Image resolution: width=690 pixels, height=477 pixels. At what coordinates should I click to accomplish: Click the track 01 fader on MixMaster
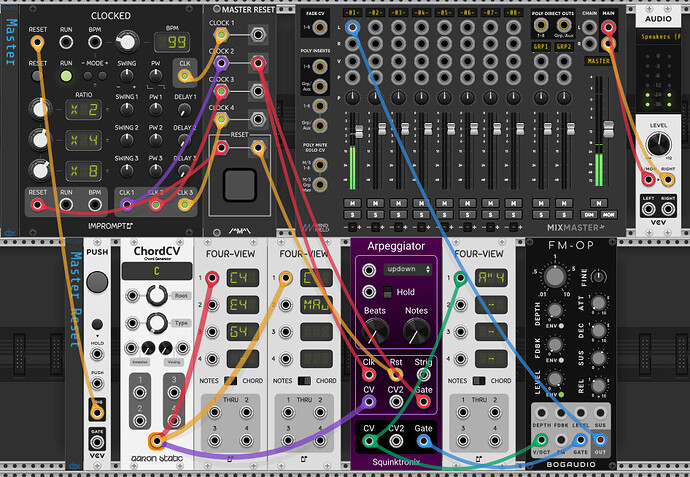(359, 131)
